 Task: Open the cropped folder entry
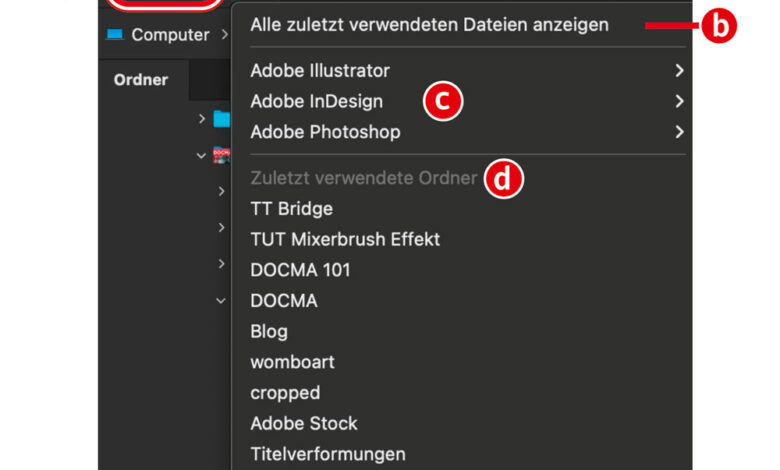(285, 393)
